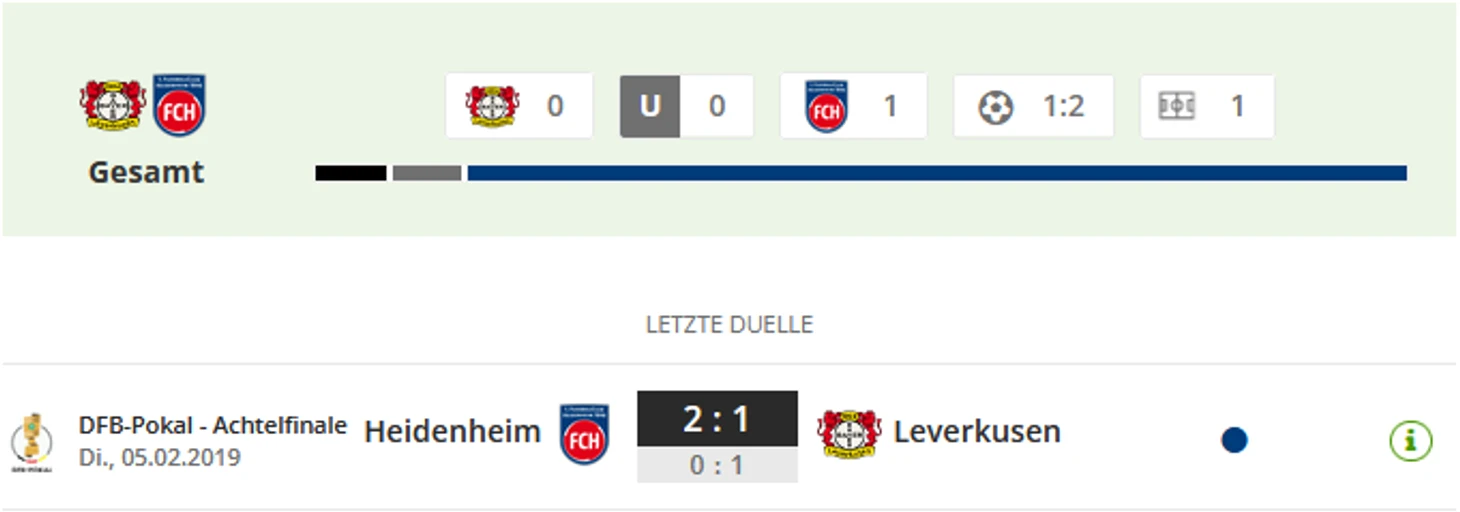1460x512 pixels.
Task: Click black Leverkusen segment of balance bar
Action: pos(350,173)
